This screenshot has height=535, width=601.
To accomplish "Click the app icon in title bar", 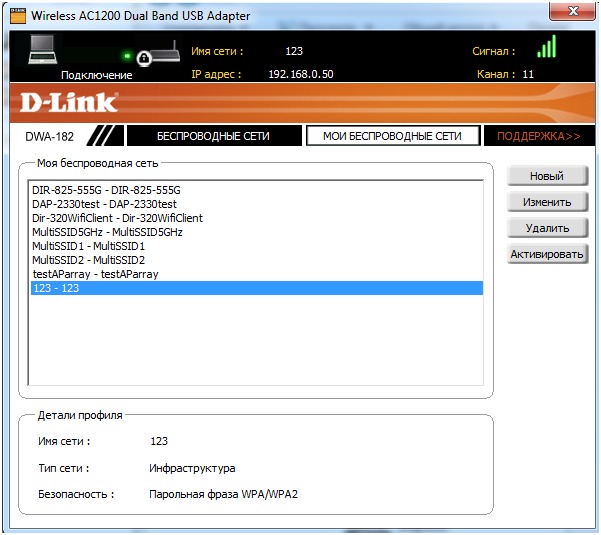I will [x=20, y=15].
